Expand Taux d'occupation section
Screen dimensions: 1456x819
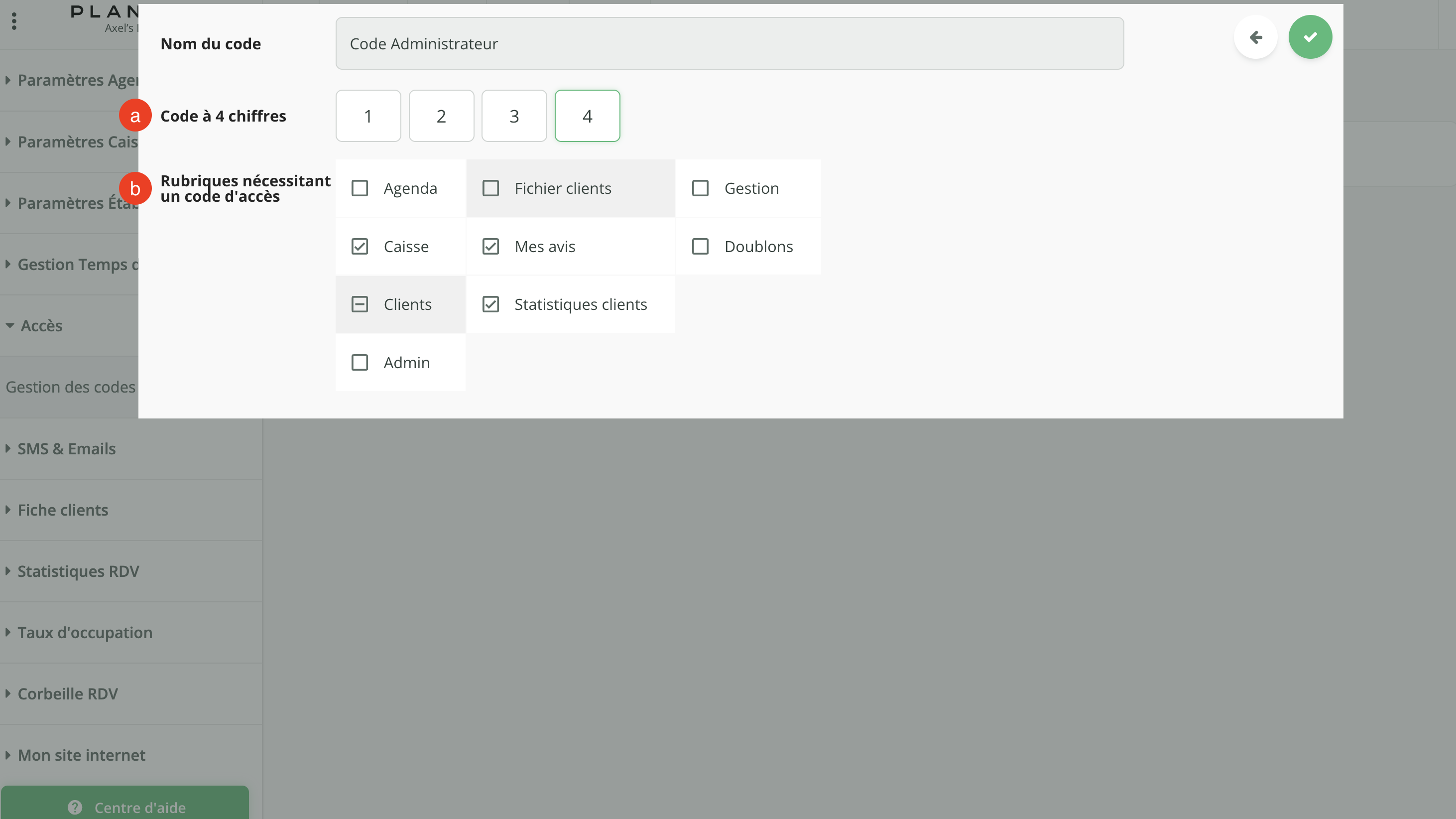tap(85, 632)
